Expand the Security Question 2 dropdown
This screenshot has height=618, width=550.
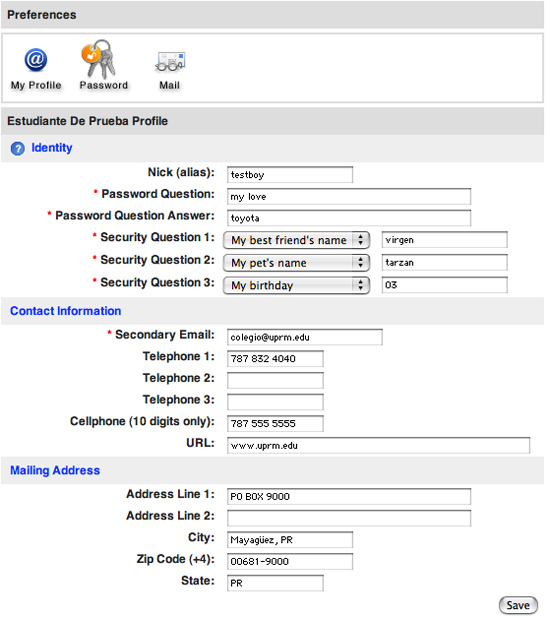(x=296, y=263)
